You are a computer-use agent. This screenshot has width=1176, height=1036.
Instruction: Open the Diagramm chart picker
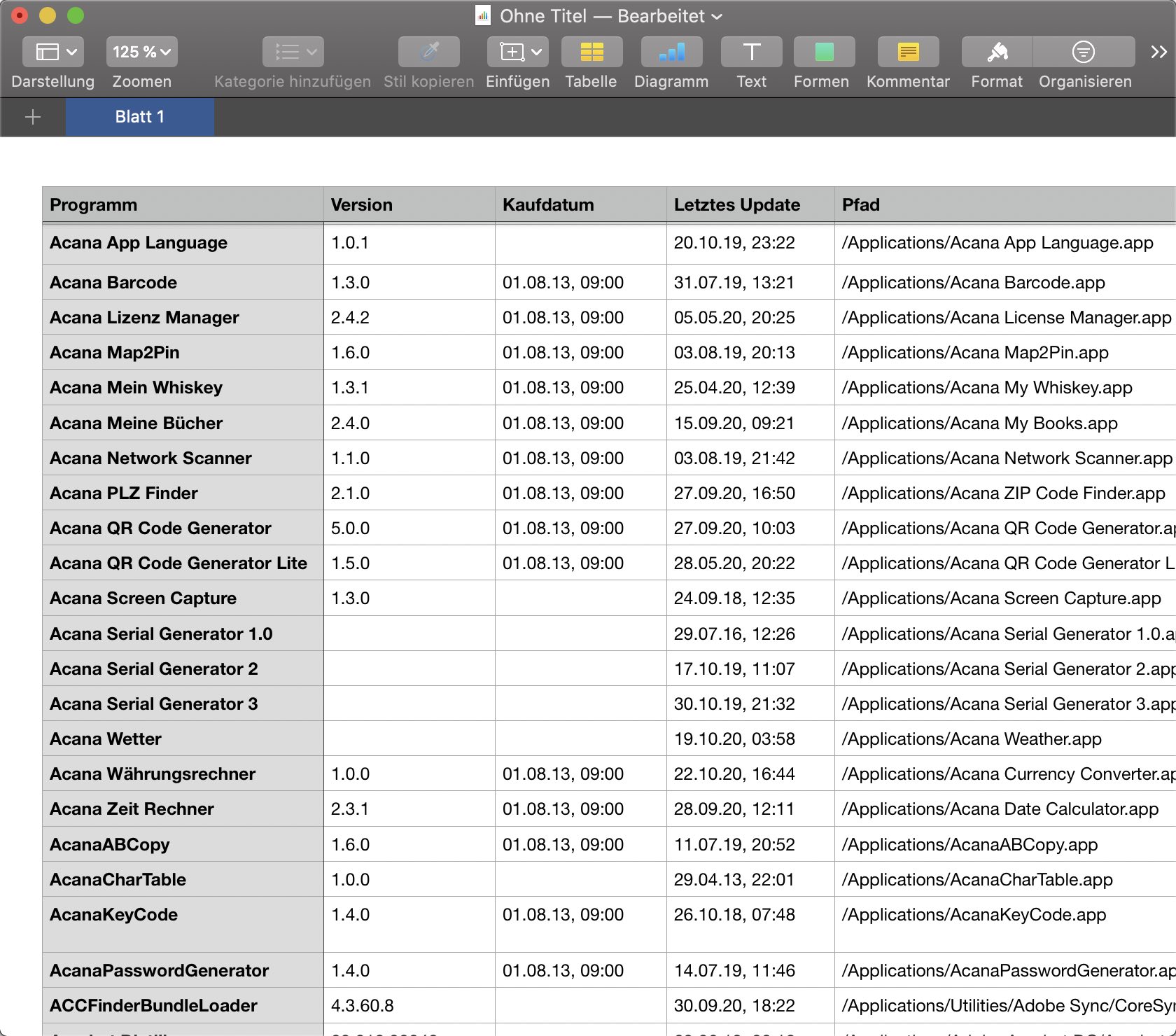pos(671,52)
